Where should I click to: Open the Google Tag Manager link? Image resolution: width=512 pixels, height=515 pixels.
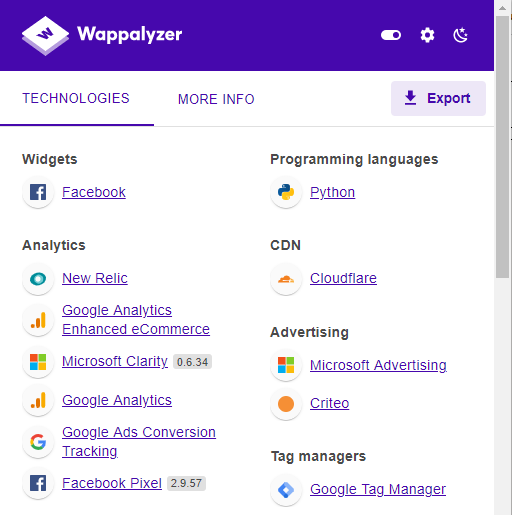tap(378, 489)
